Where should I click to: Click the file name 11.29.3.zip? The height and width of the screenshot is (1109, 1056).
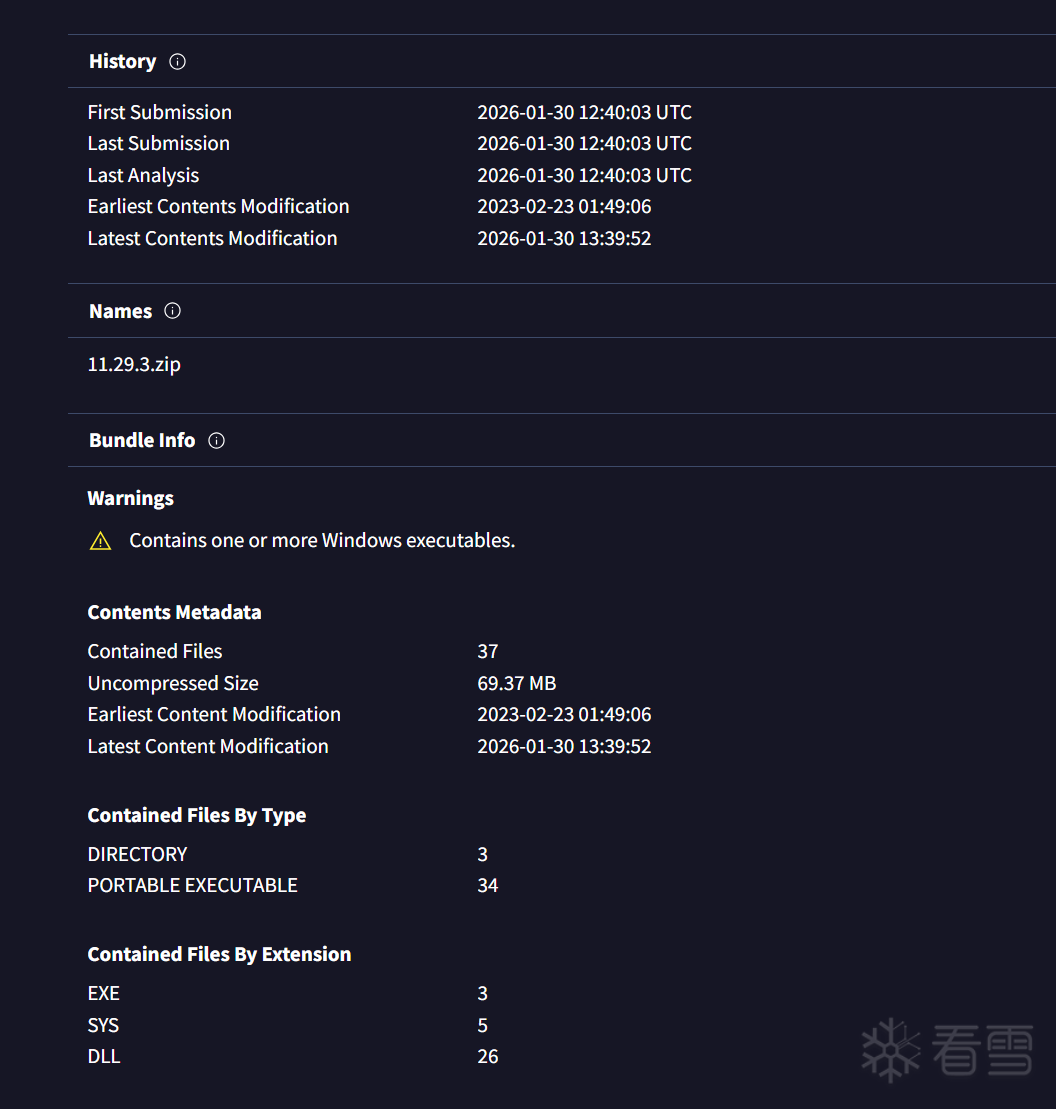pyautogui.click(x=134, y=364)
